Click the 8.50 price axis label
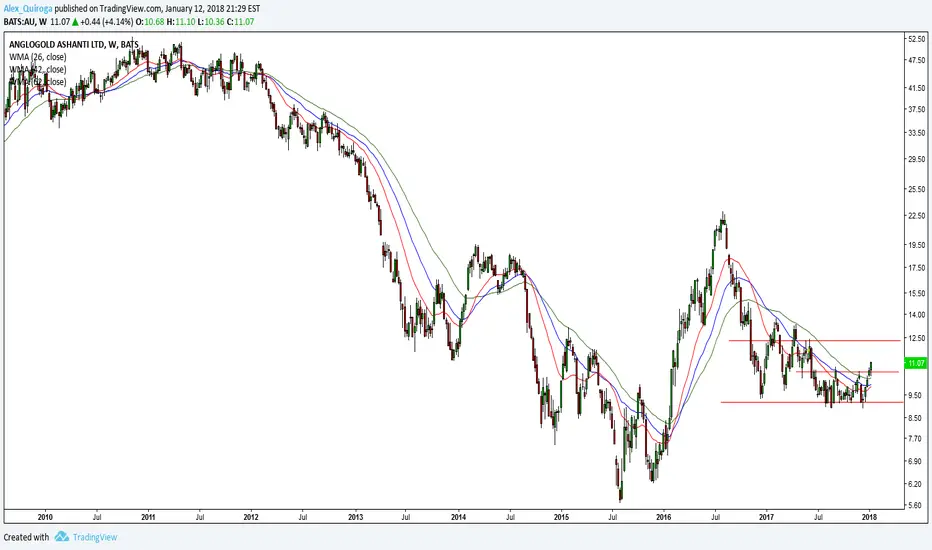 pos(914,417)
